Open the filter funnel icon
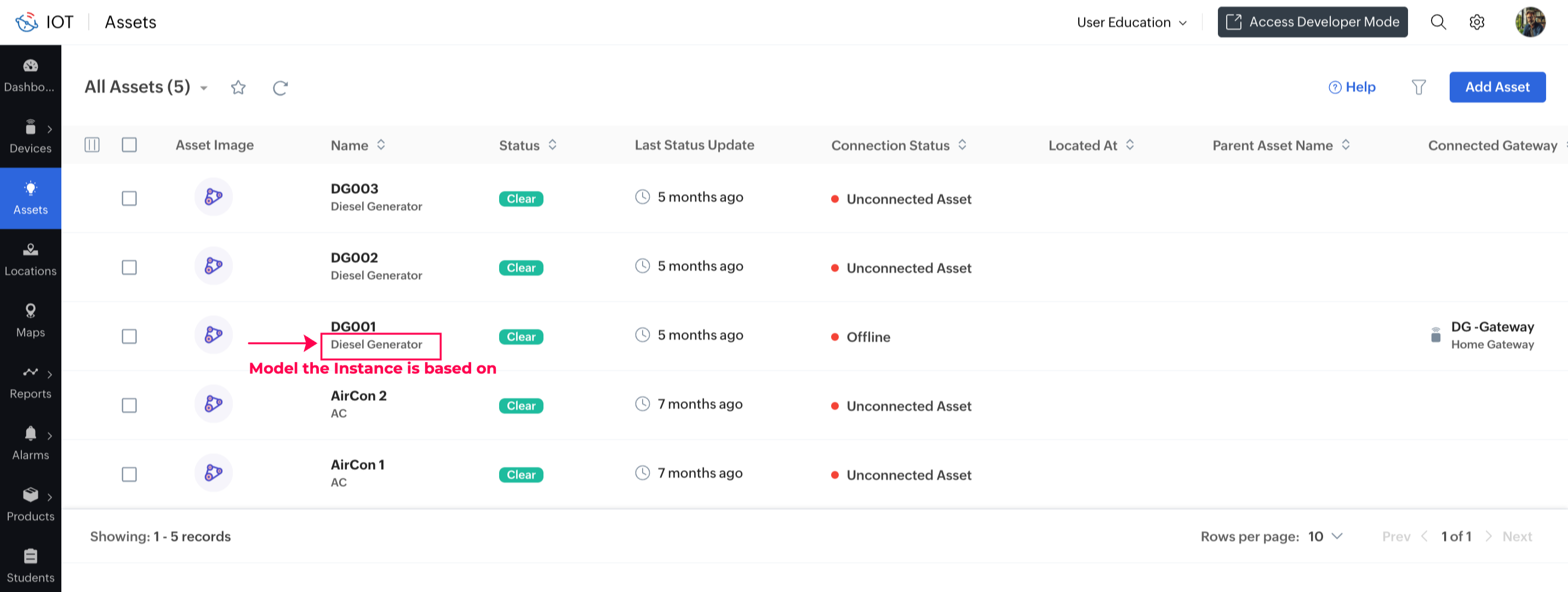1568x592 pixels. (x=1418, y=87)
